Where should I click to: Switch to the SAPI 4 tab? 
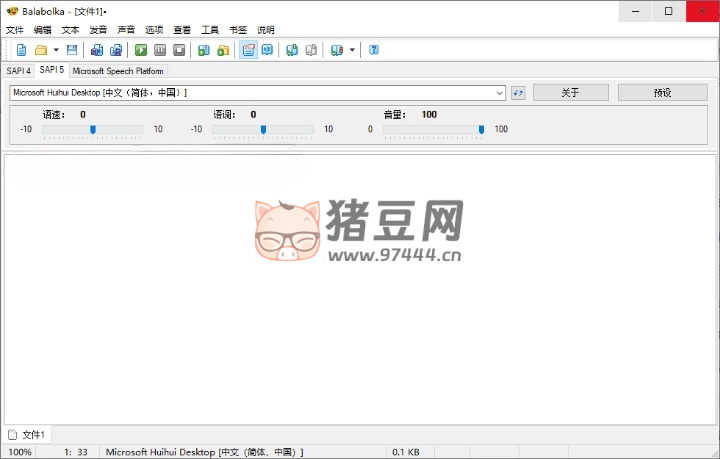pyautogui.click(x=18, y=71)
